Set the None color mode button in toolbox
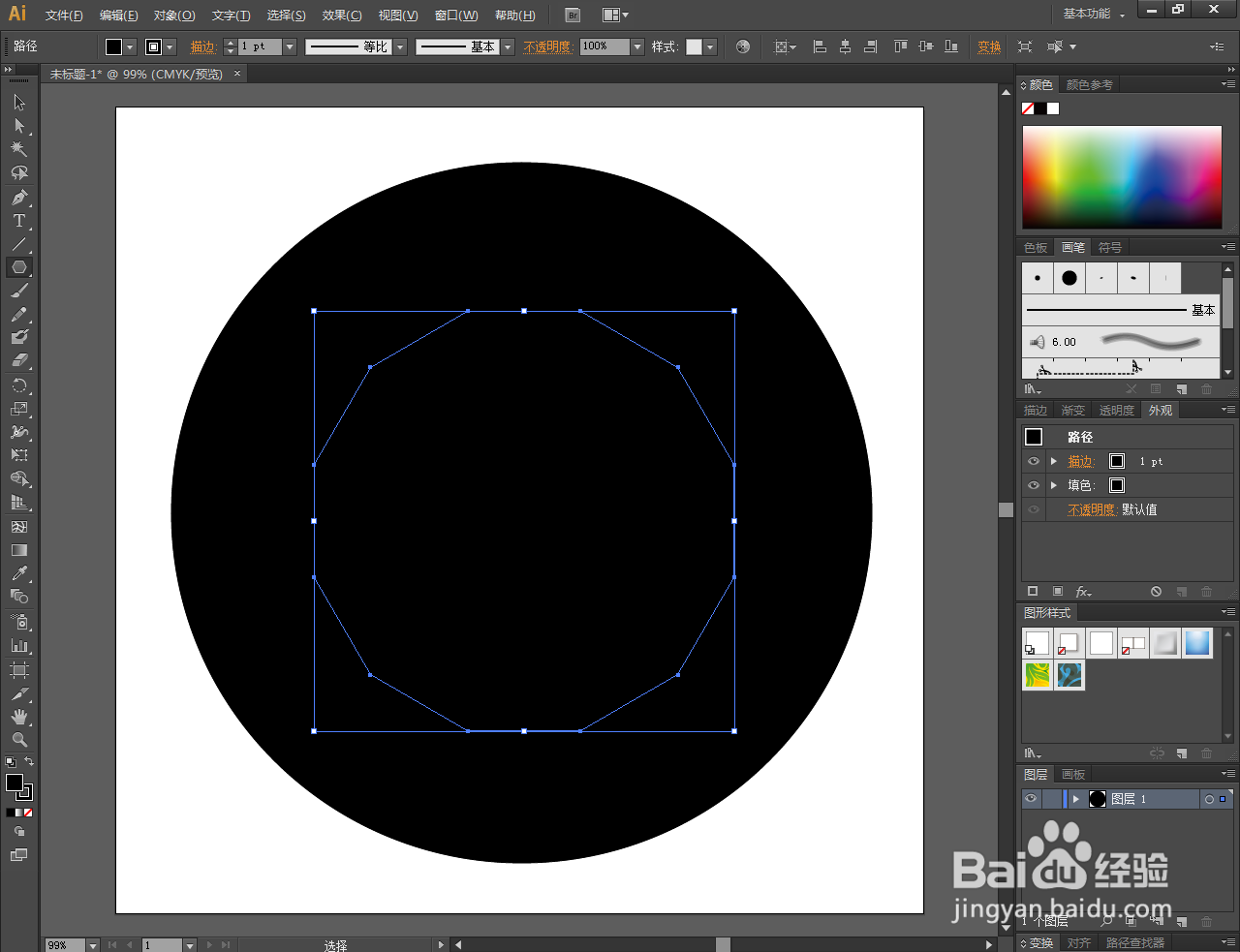1240x952 pixels. pyautogui.click(x=28, y=813)
